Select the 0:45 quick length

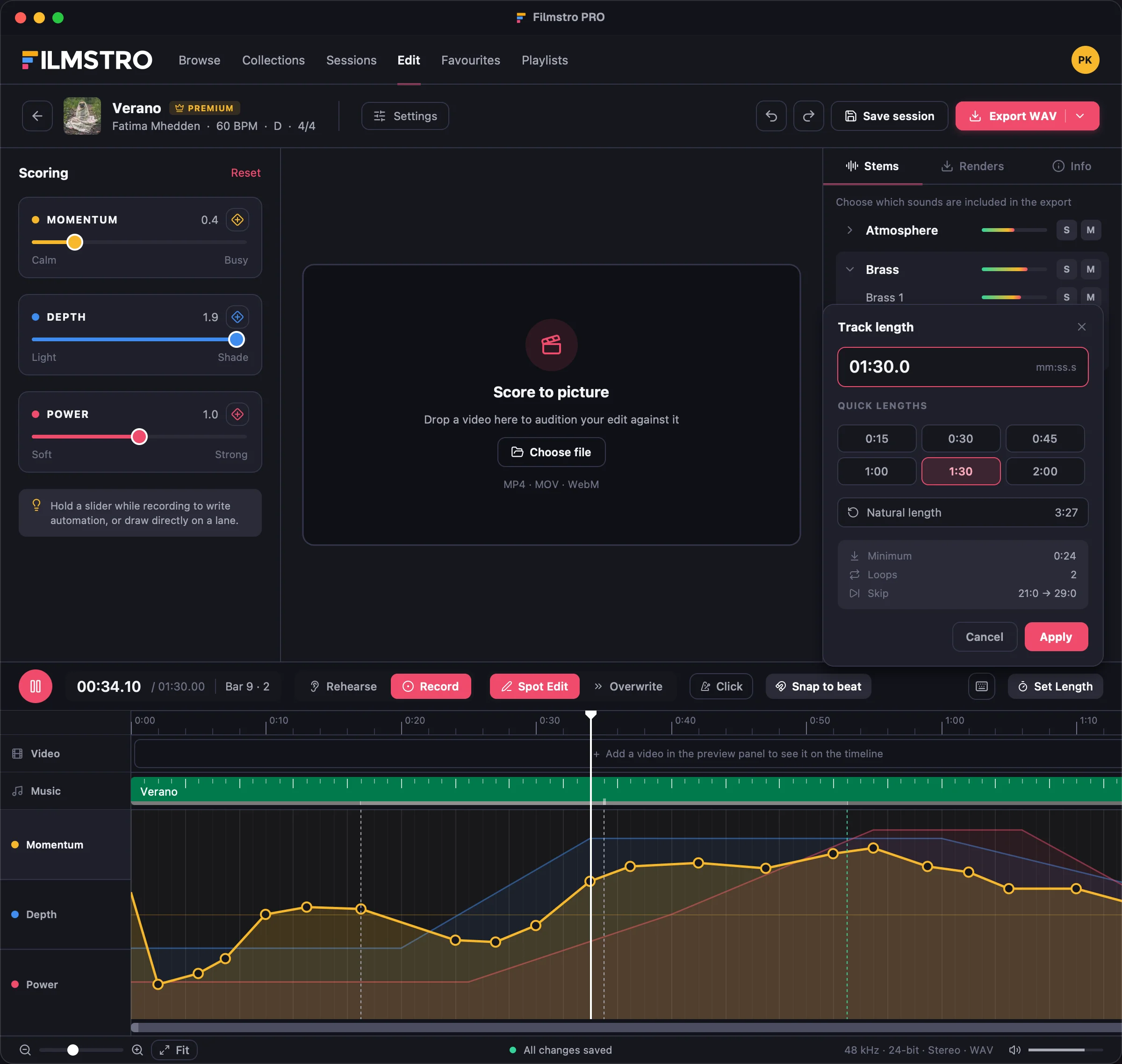pyautogui.click(x=1044, y=439)
